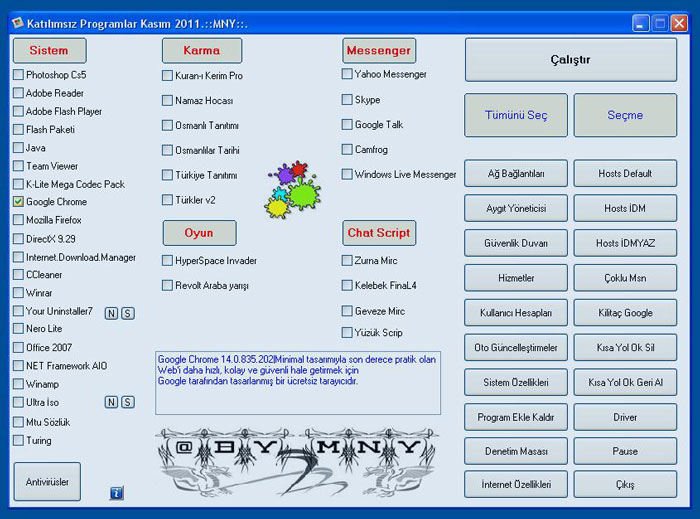
Task: Open Aygıt Yöneticisi
Action: click(x=516, y=208)
